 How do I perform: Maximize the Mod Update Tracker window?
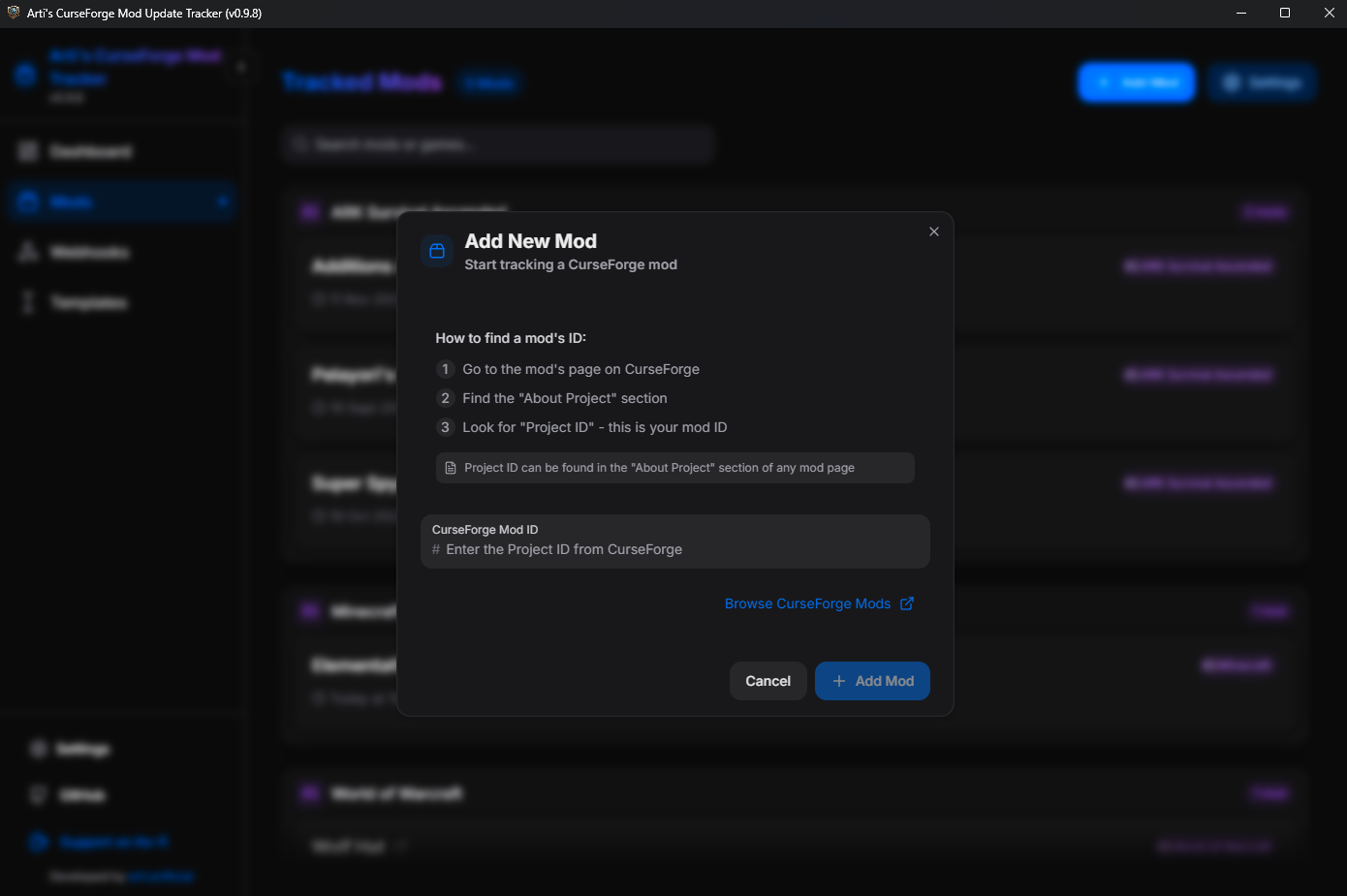[1285, 13]
